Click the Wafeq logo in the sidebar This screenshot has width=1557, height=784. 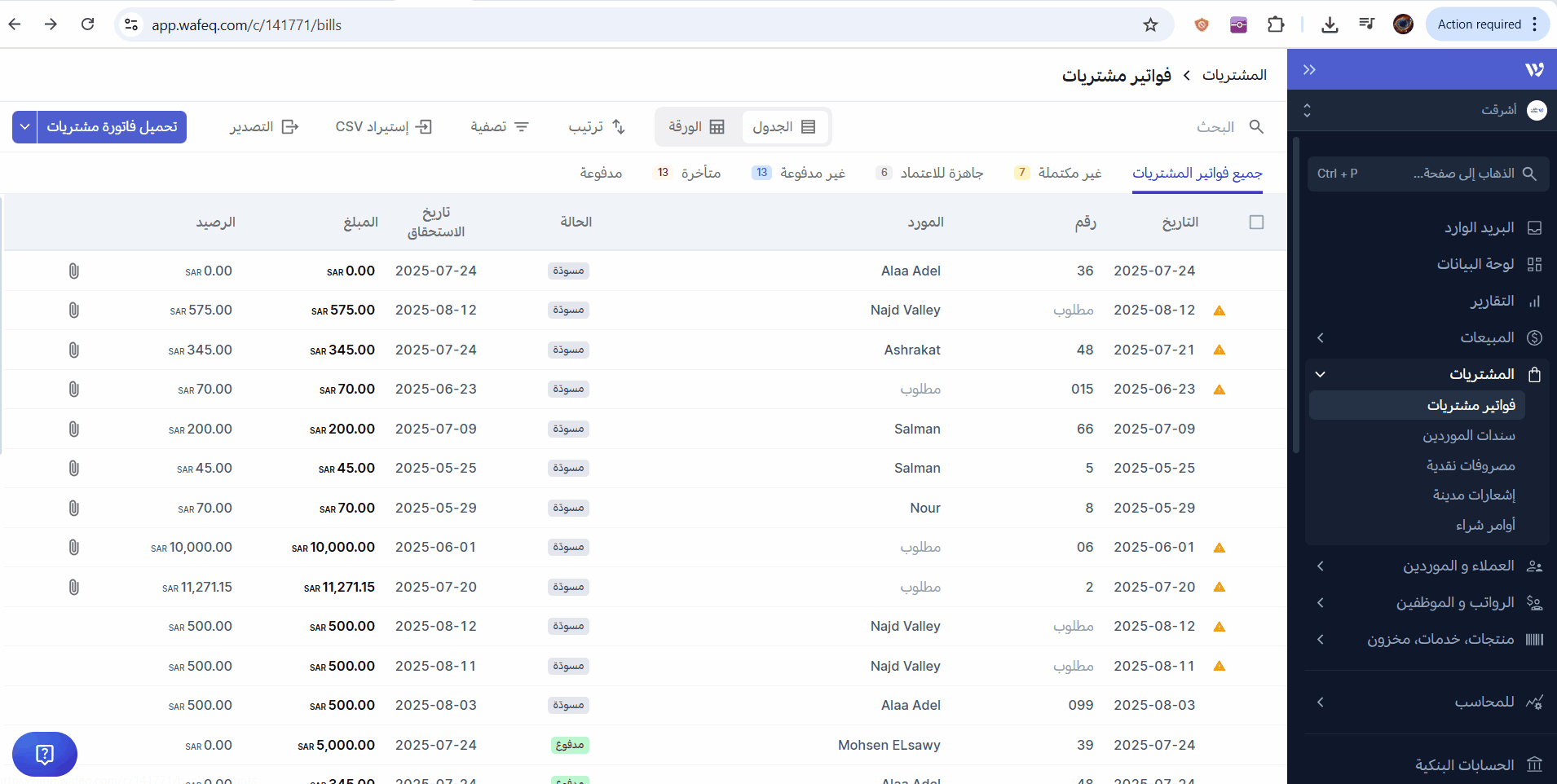1534,70
